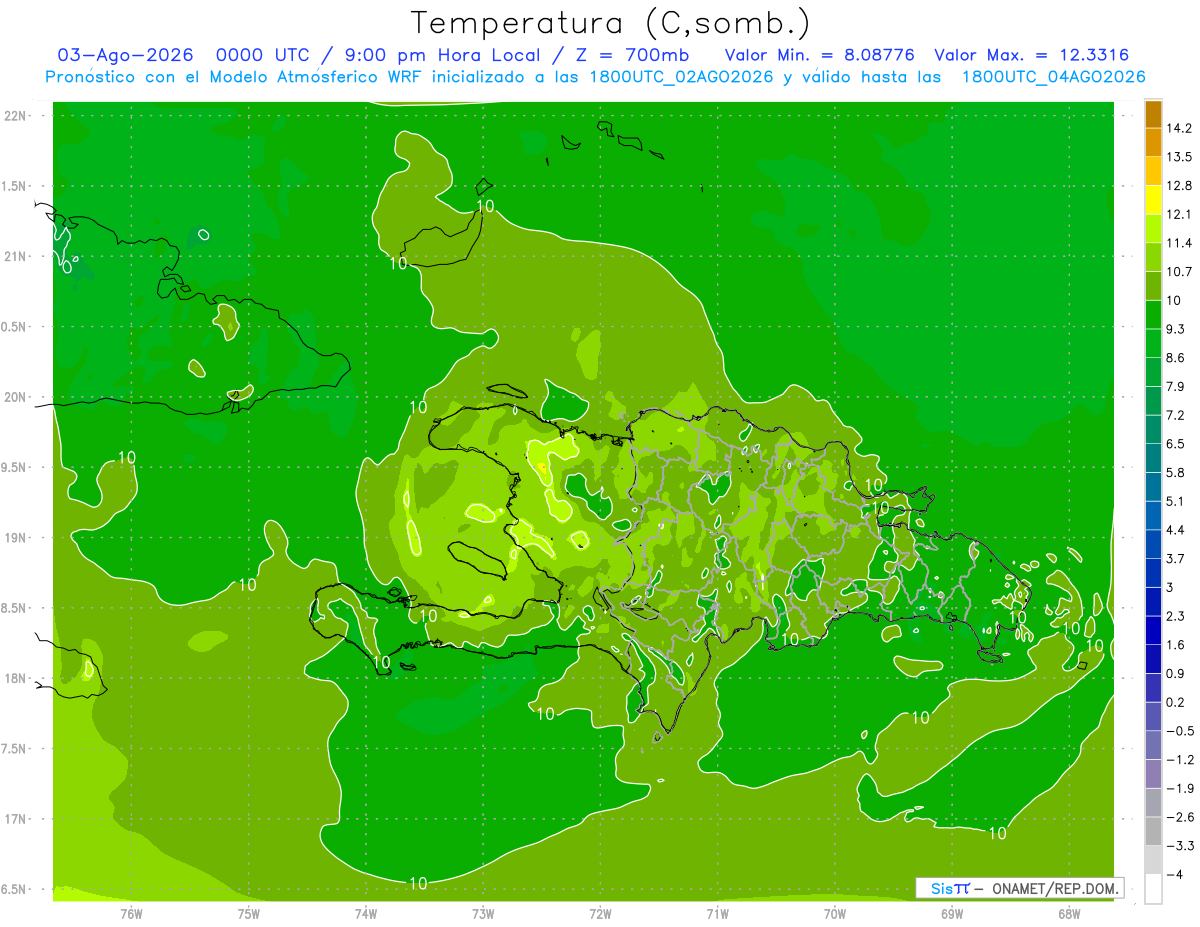The height and width of the screenshot is (927, 1200).
Task: Click the "72W" longitude axis label
Action: (x=600, y=913)
